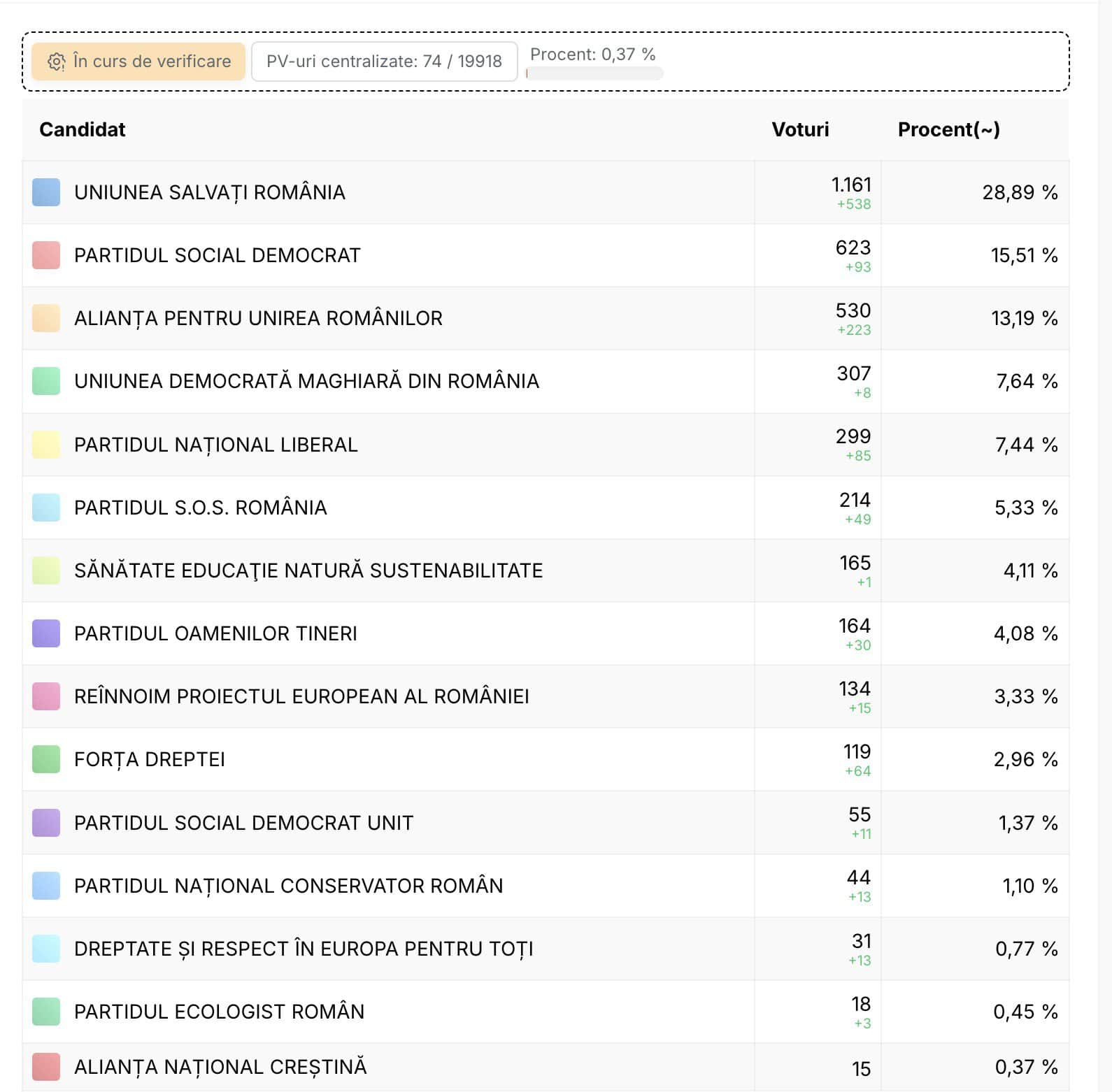Click the 2,96 % percentage
Viewport: 1112px width, 1092px height.
point(1025,759)
